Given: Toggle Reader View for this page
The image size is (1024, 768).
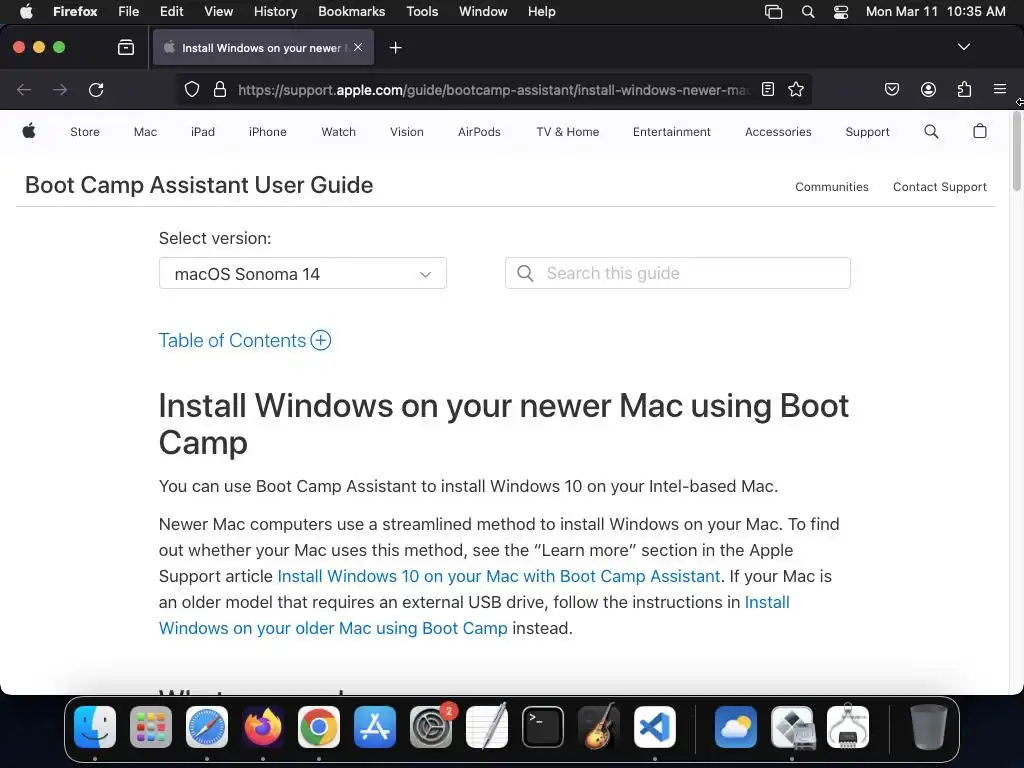Looking at the screenshot, I should tap(768, 89).
